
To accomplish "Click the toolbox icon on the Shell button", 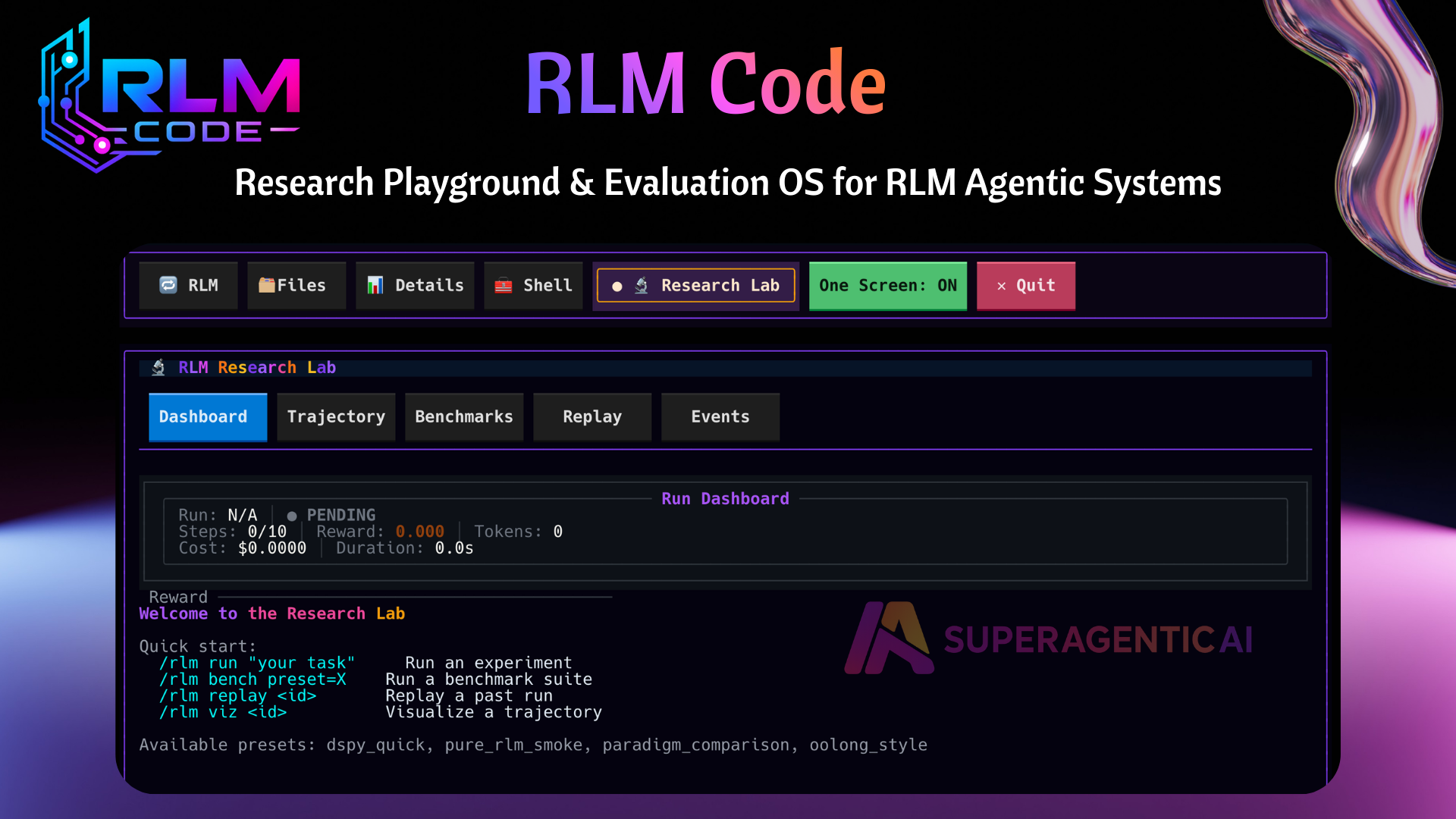I will click(x=503, y=285).
